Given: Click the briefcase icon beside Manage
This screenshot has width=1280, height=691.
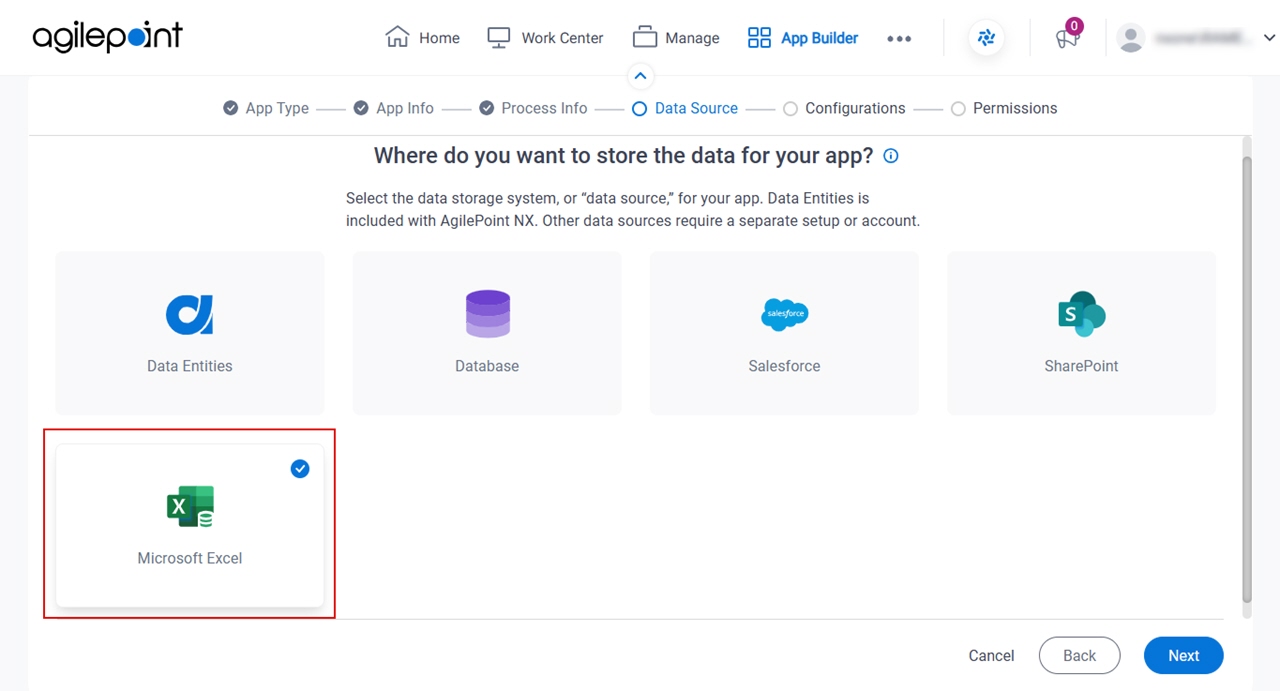Looking at the screenshot, I should [x=645, y=37].
